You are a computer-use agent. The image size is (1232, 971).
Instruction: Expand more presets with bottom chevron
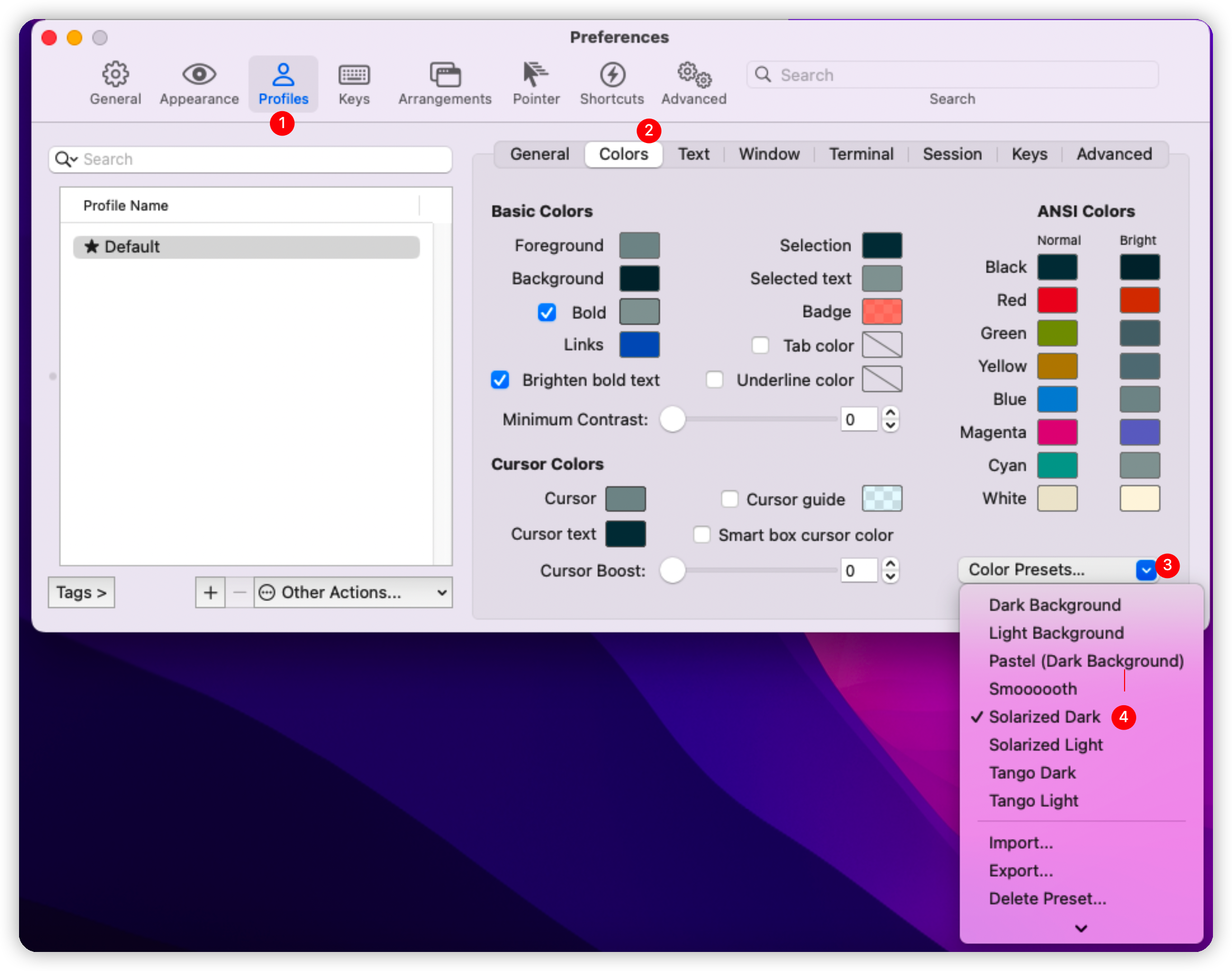[x=1081, y=928]
